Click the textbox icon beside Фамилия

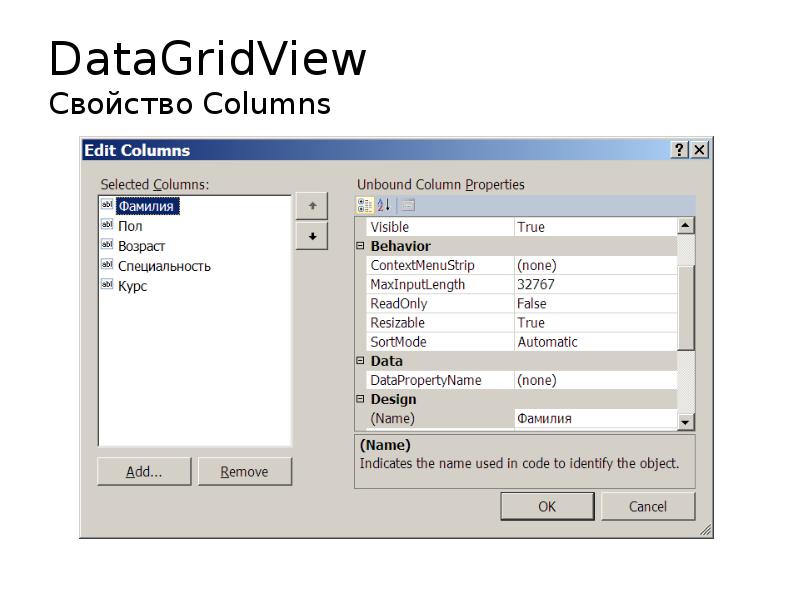point(107,205)
